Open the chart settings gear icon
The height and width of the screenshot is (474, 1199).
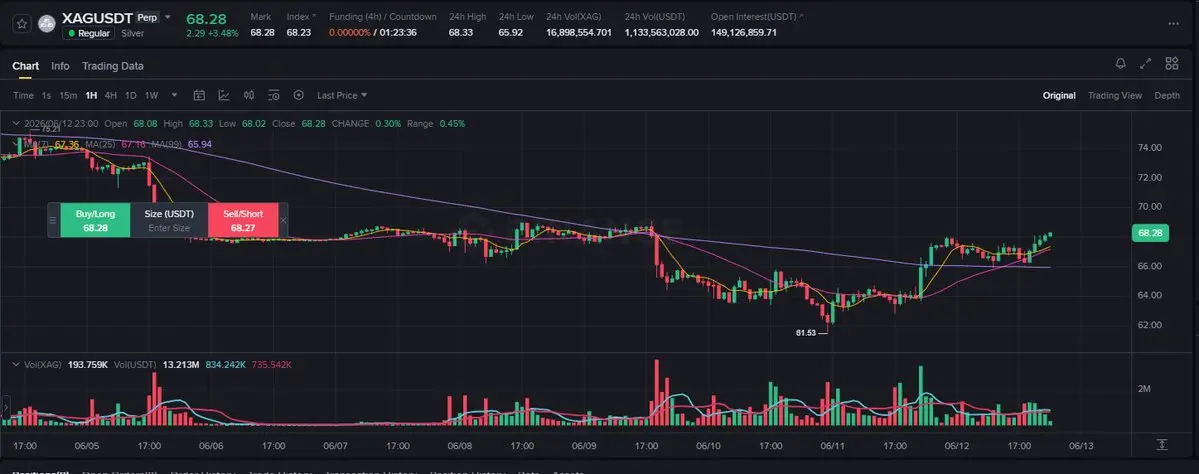coord(298,96)
